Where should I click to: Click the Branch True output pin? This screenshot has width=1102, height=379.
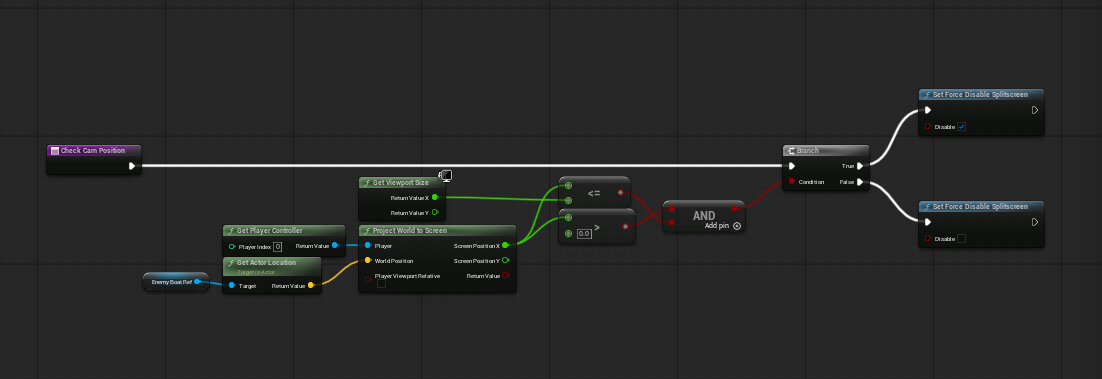pyautogui.click(x=860, y=167)
